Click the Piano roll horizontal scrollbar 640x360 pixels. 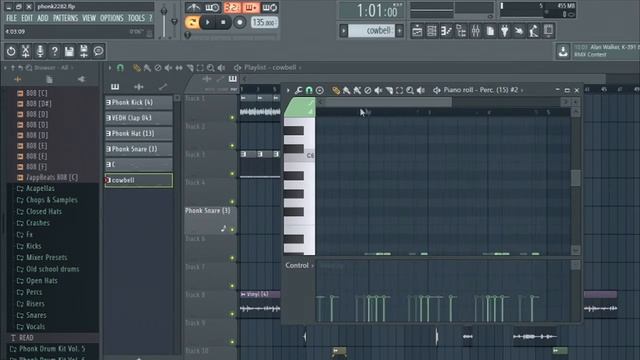click(387, 102)
